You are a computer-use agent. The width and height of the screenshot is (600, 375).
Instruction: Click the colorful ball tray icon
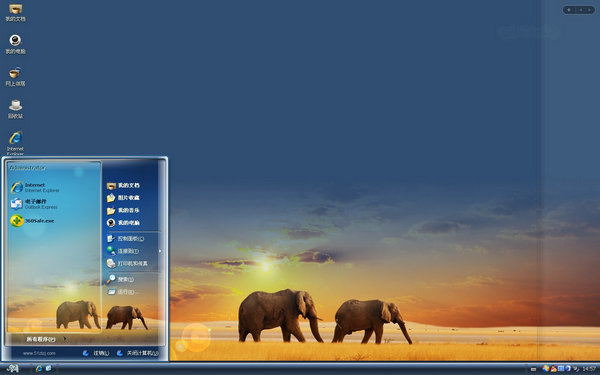tap(546, 368)
